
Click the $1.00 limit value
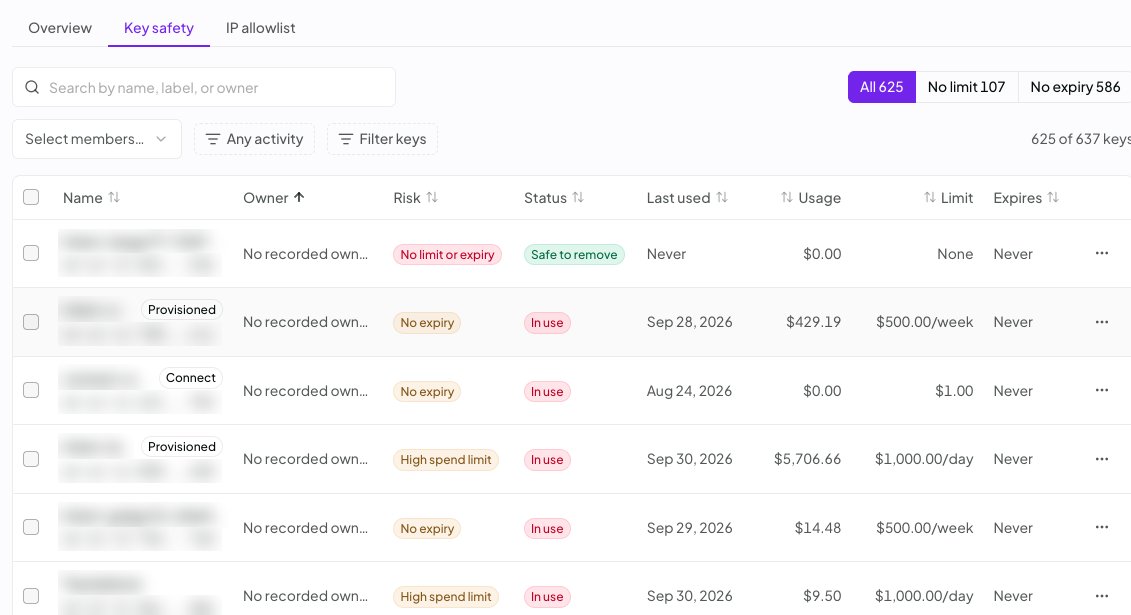[954, 391]
